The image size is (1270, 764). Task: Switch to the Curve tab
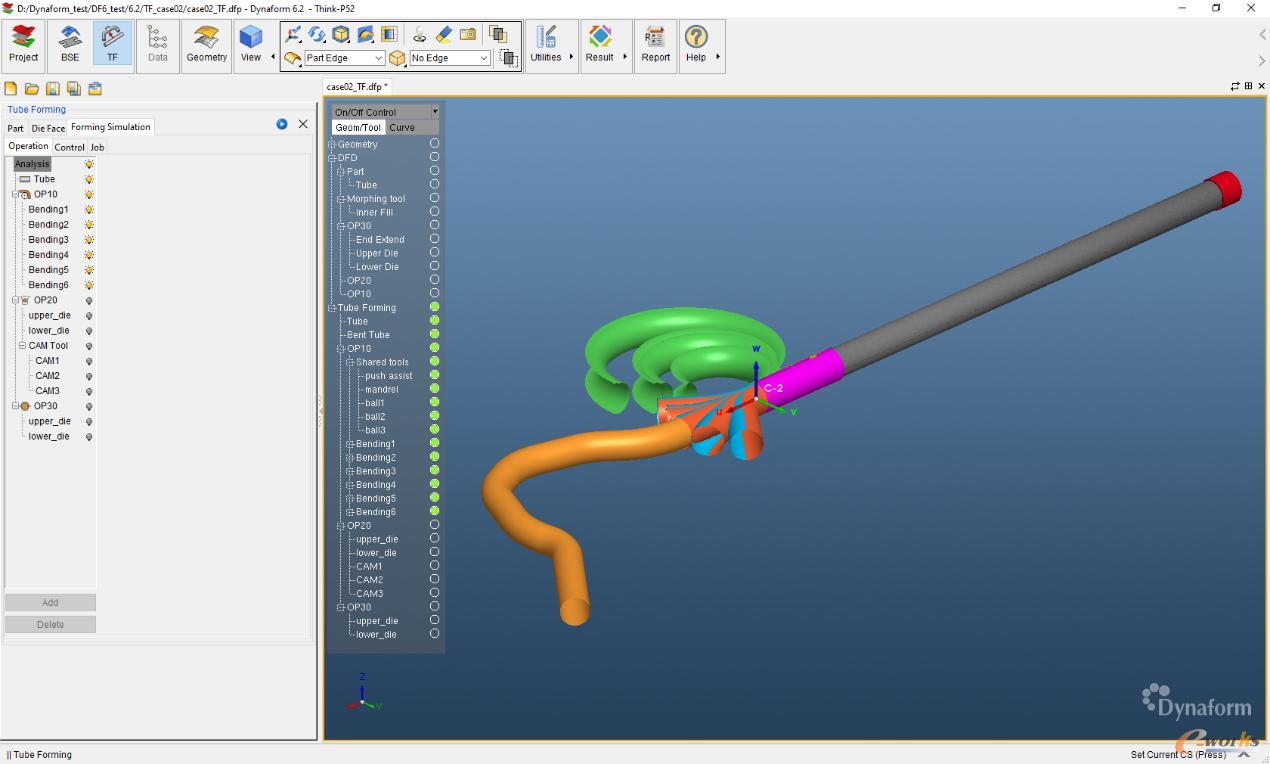[402, 127]
